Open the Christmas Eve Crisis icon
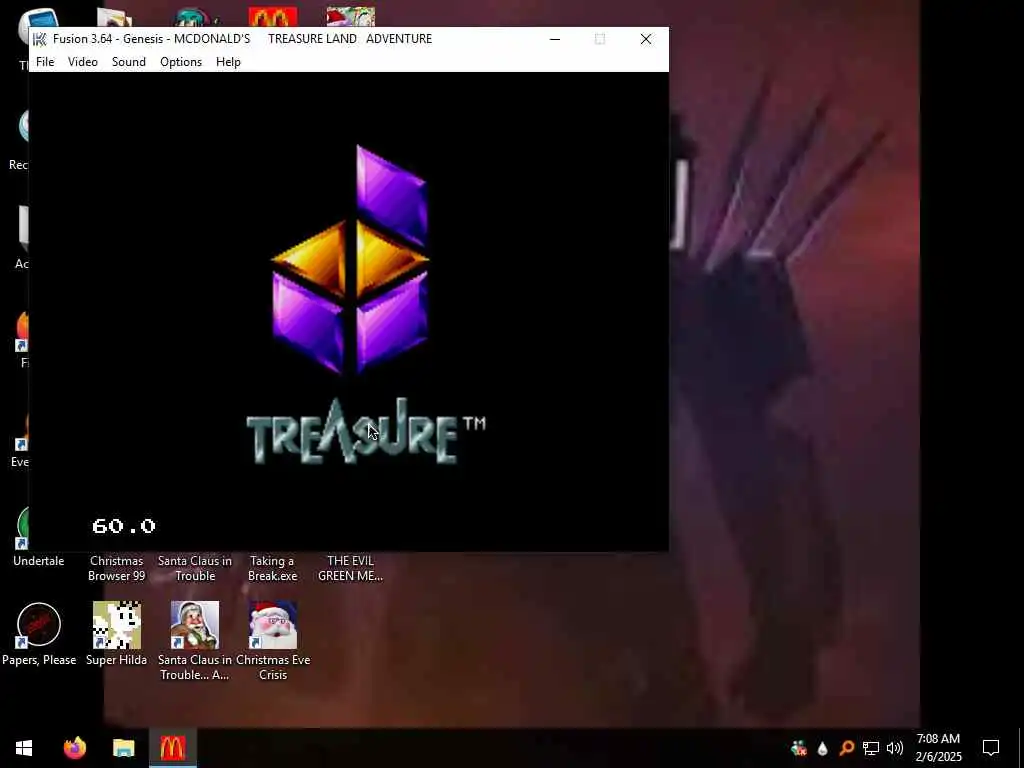Screen dimensions: 1024x768 point(273,625)
